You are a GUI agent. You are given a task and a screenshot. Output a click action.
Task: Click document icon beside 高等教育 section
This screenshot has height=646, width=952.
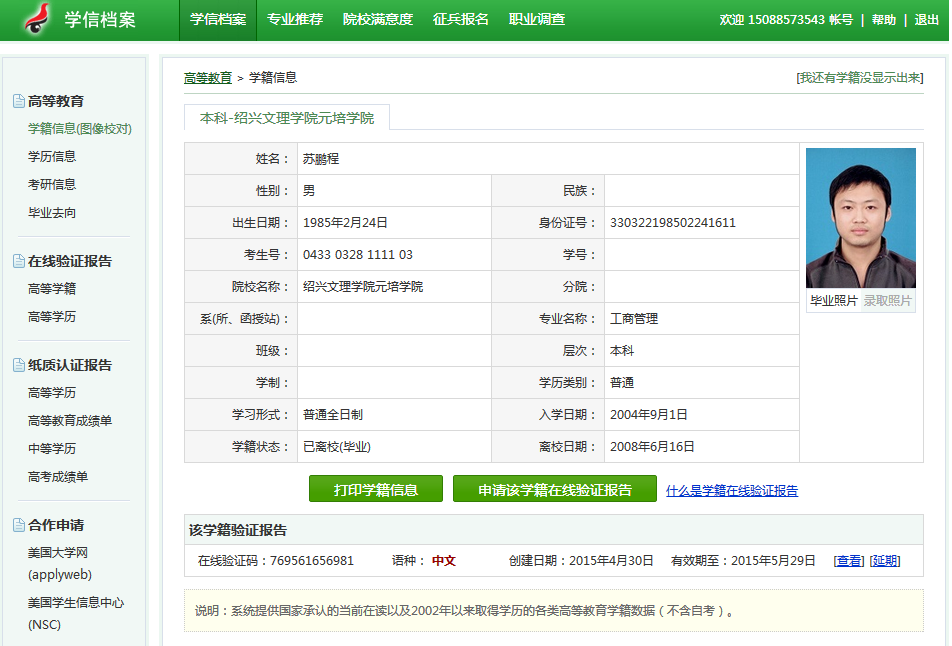tap(18, 101)
